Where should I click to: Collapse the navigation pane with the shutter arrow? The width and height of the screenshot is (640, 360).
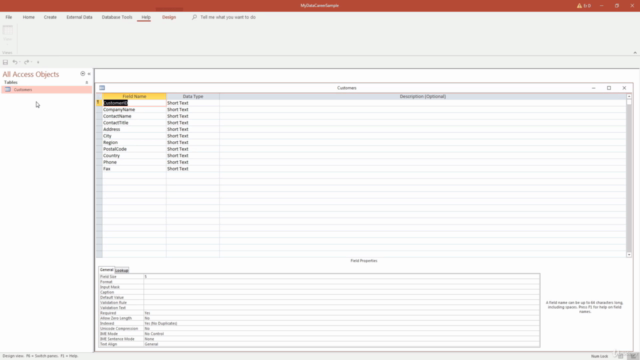pyautogui.click(x=89, y=74)
